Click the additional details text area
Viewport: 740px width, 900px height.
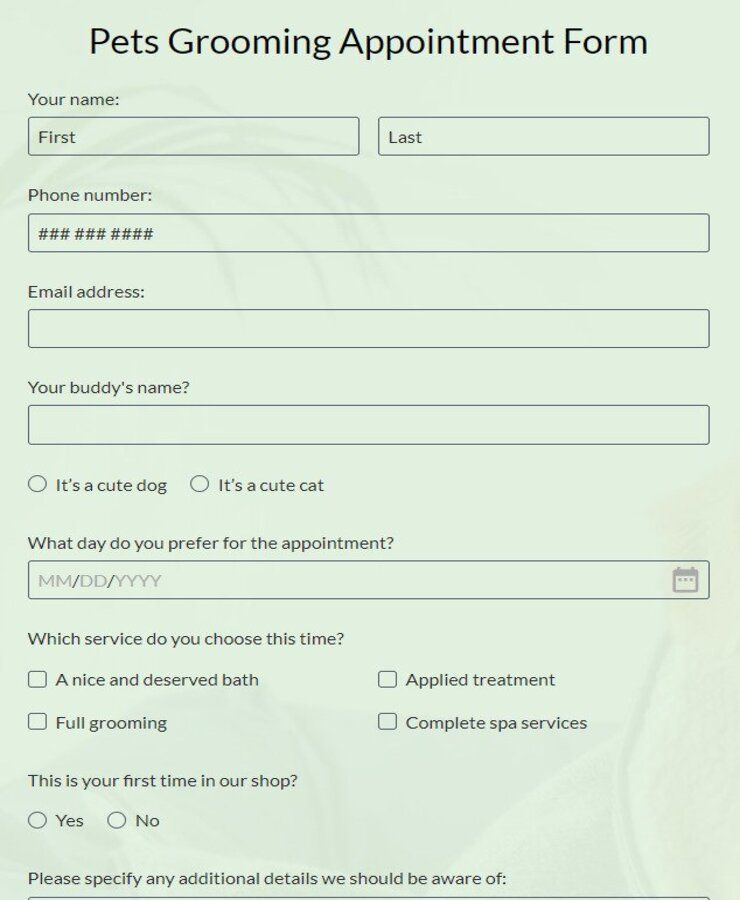pyautogui.click(x=368, y=897)
